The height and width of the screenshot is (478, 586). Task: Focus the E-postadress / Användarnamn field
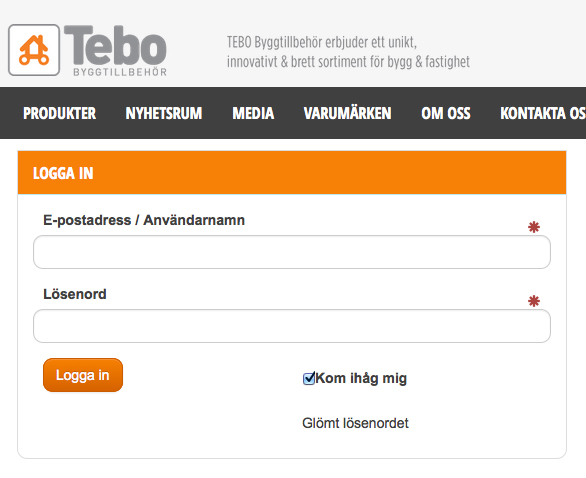[292, 252]
